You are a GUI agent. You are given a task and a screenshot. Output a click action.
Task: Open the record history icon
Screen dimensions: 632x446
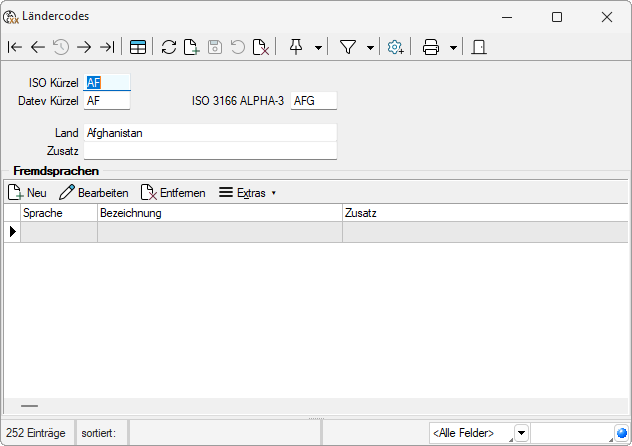tap(61, 47)
